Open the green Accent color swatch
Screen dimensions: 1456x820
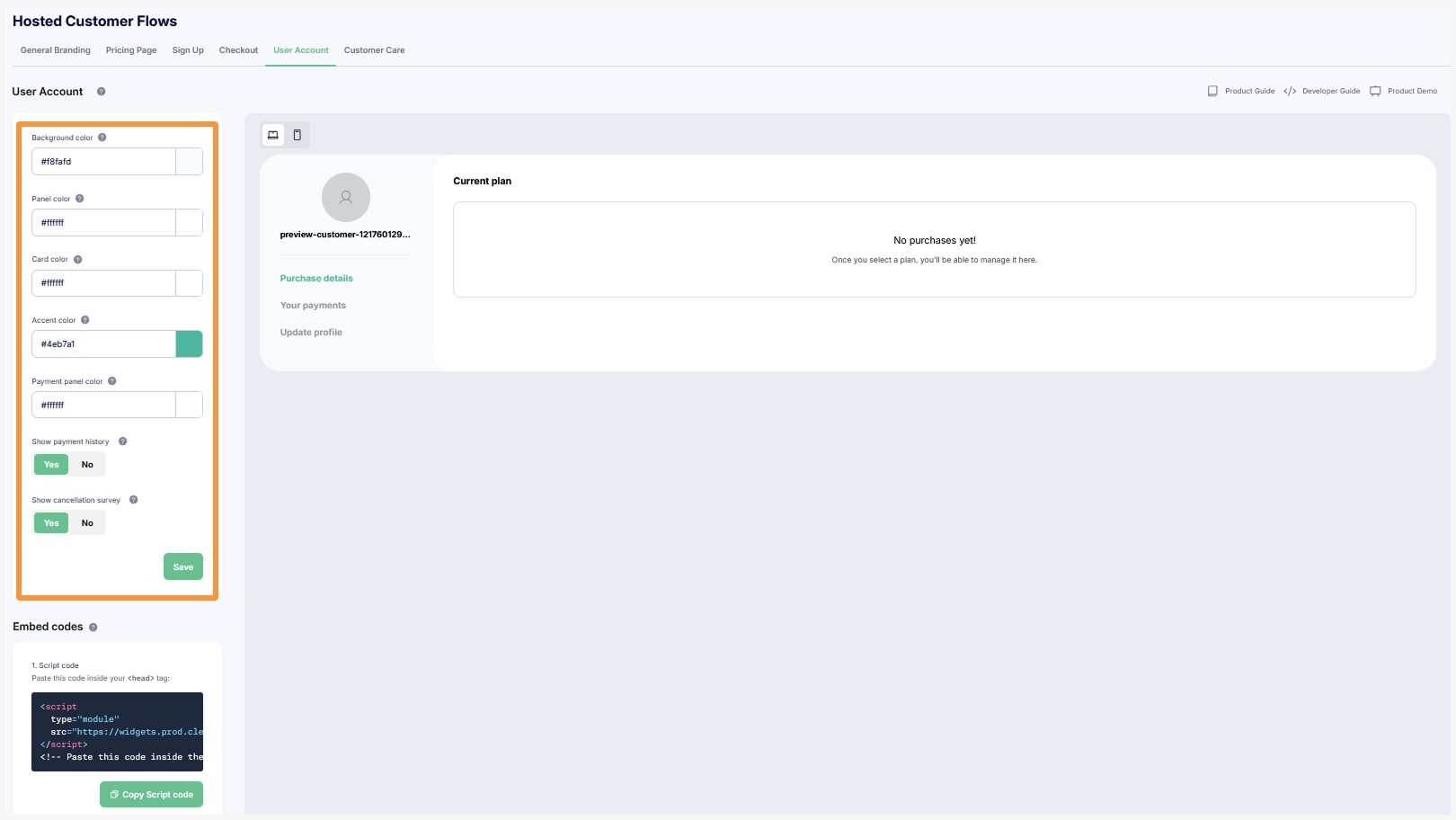pos(189,344)
